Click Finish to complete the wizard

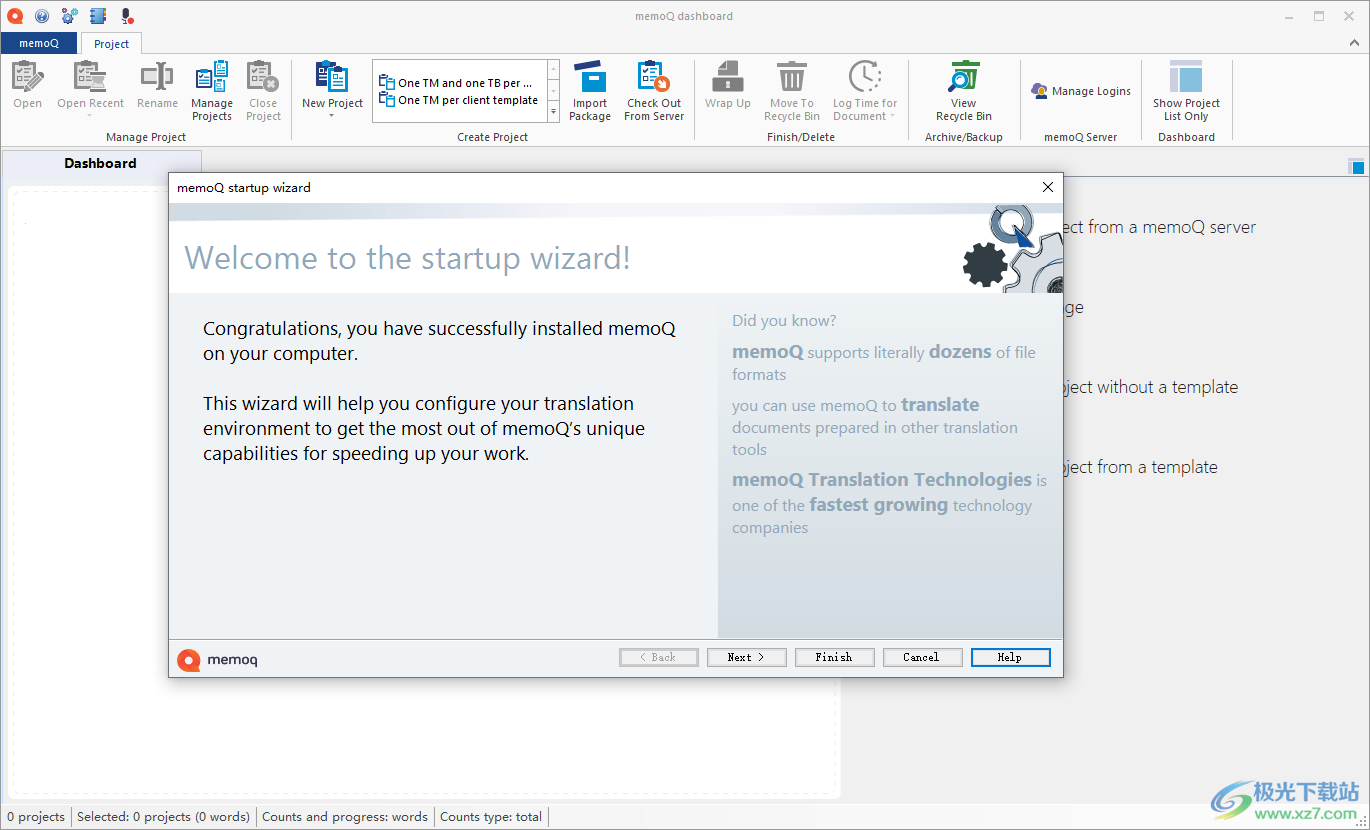(x=834, y=657)
